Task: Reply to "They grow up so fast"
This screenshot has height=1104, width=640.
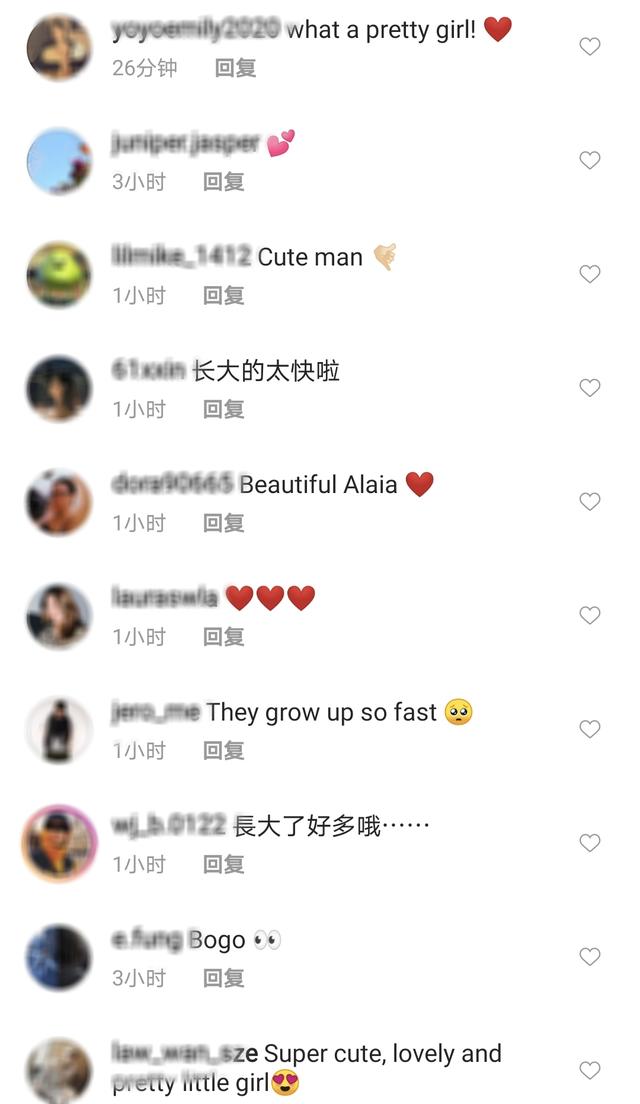Action: (x=223, y=751)
